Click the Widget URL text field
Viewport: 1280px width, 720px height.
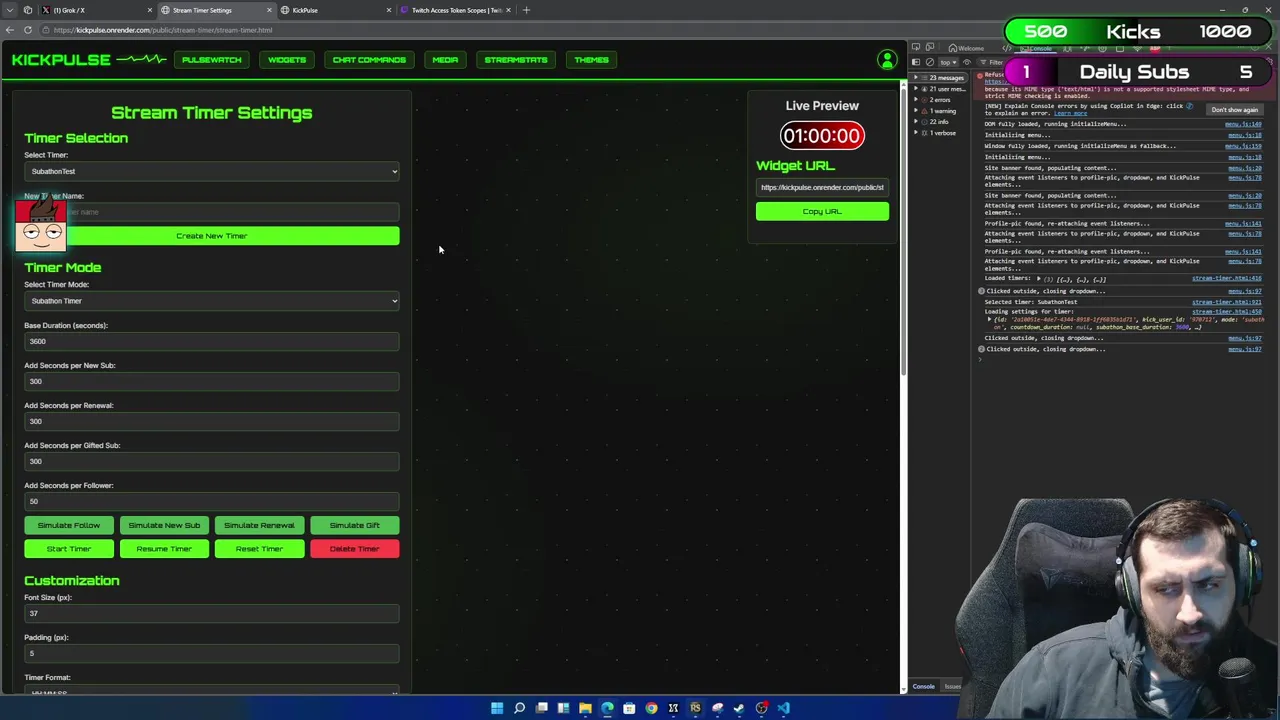[822, 187]
